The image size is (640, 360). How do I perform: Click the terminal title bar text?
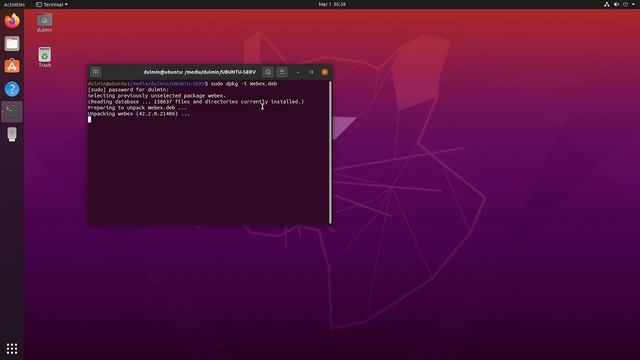pos(200,72)
